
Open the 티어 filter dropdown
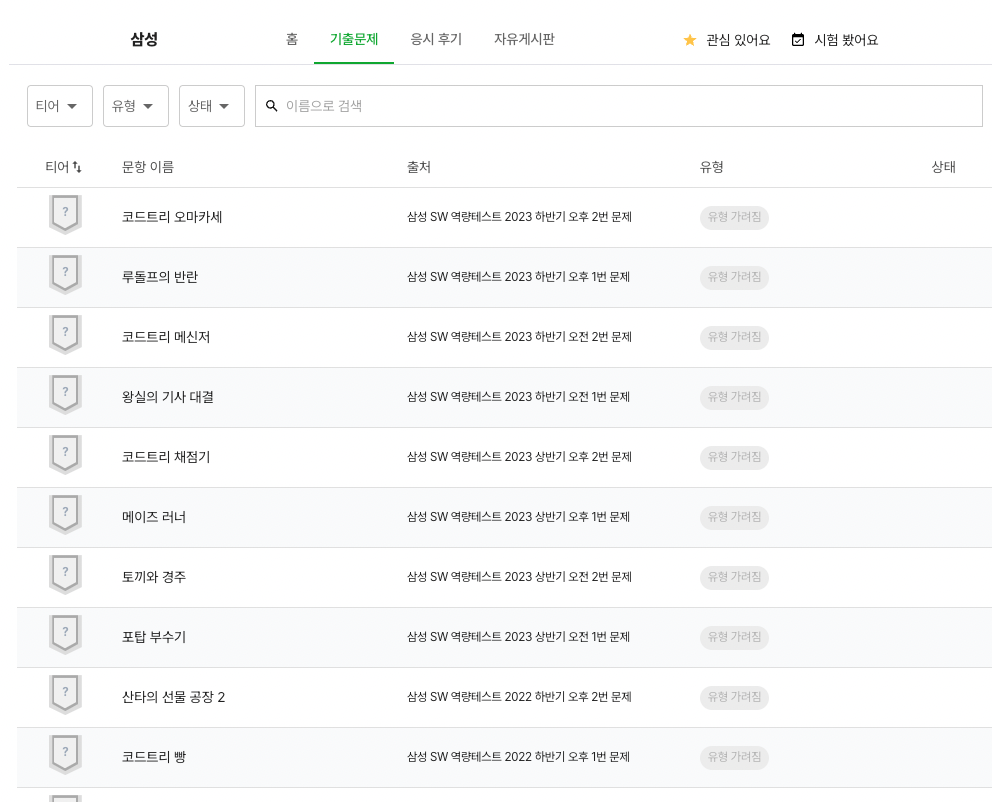tap(60, 106)
